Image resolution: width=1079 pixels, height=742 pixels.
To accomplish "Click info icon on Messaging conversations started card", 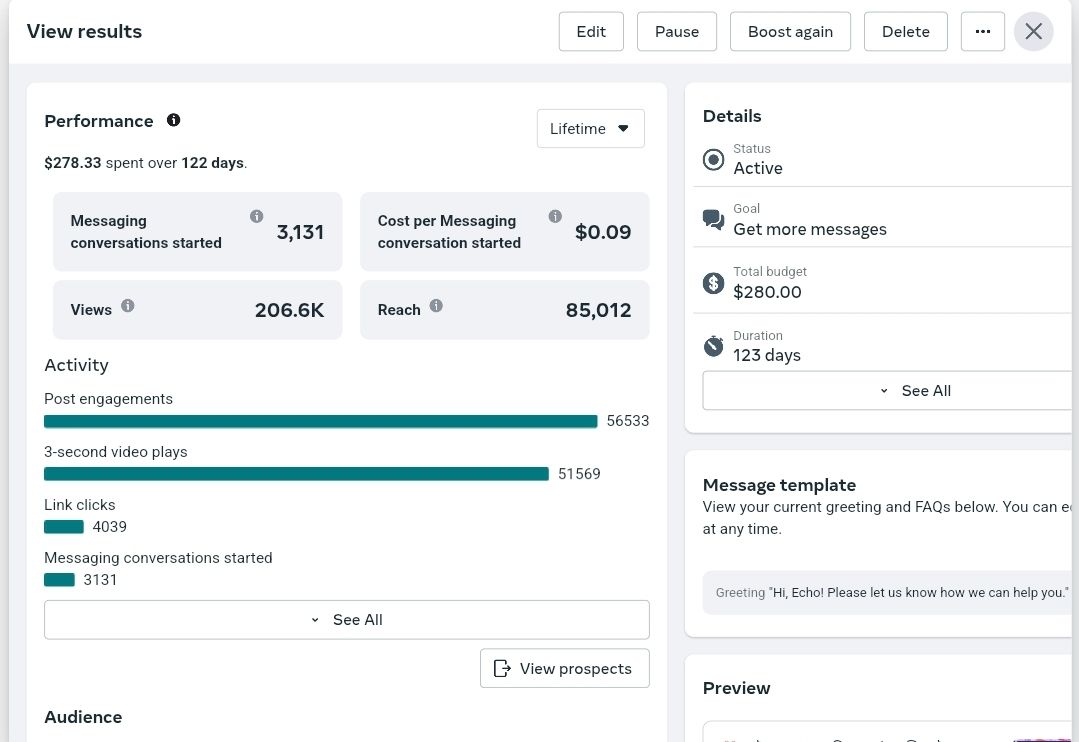I will (x=257, y=217).
